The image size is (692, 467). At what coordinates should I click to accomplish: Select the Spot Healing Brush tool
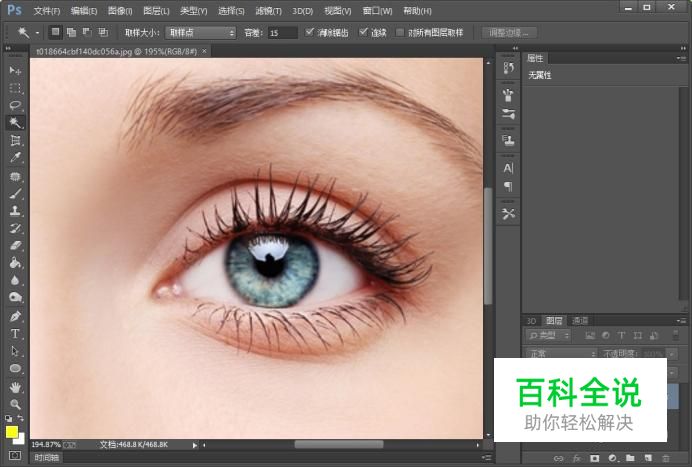tap(15, 177)
